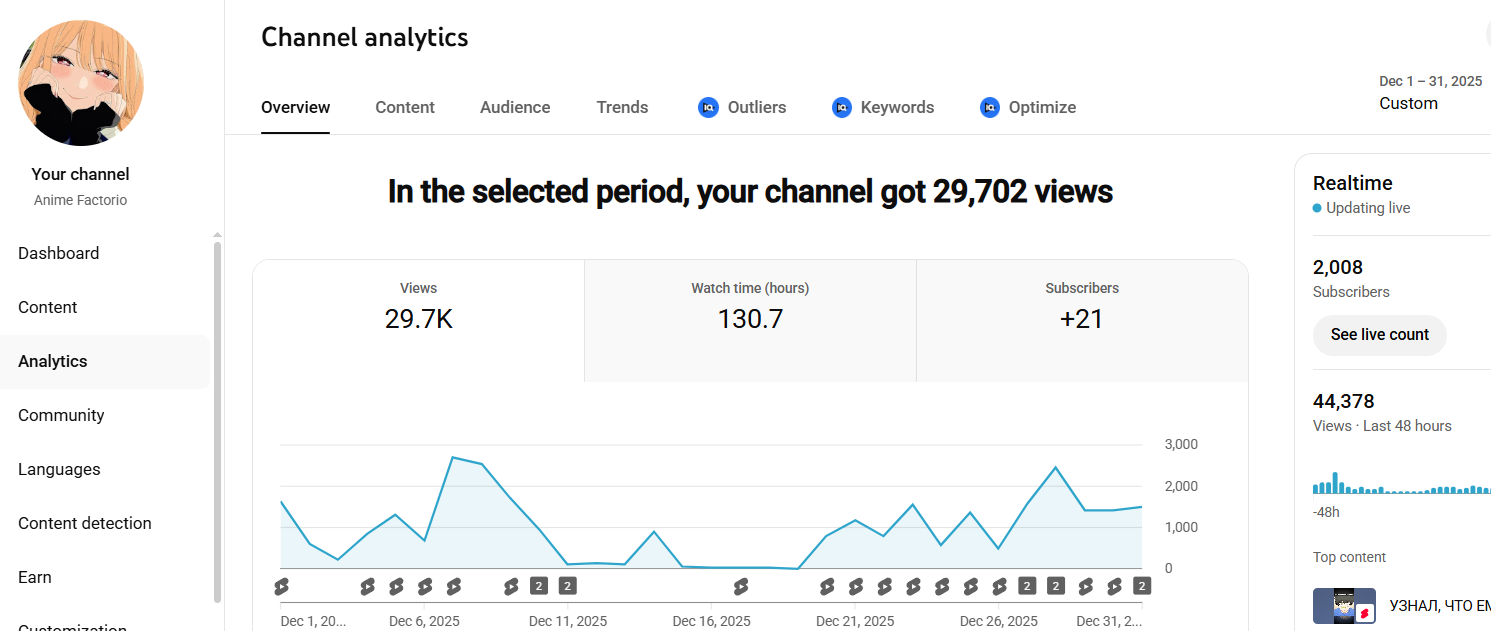1491x631 pixels.
Task: Click the Shorts marker at Dec 5
Action: tap(396, 586)
